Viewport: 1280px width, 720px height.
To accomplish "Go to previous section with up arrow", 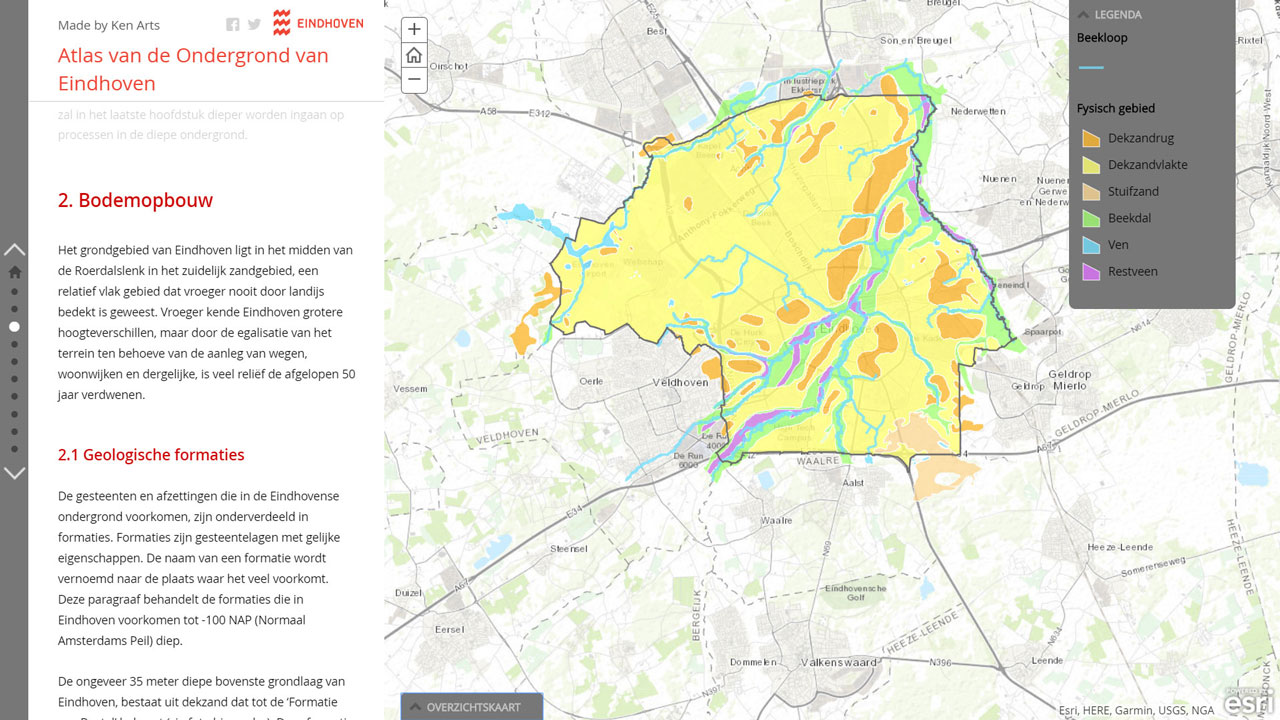I will [x=14, y=249].
